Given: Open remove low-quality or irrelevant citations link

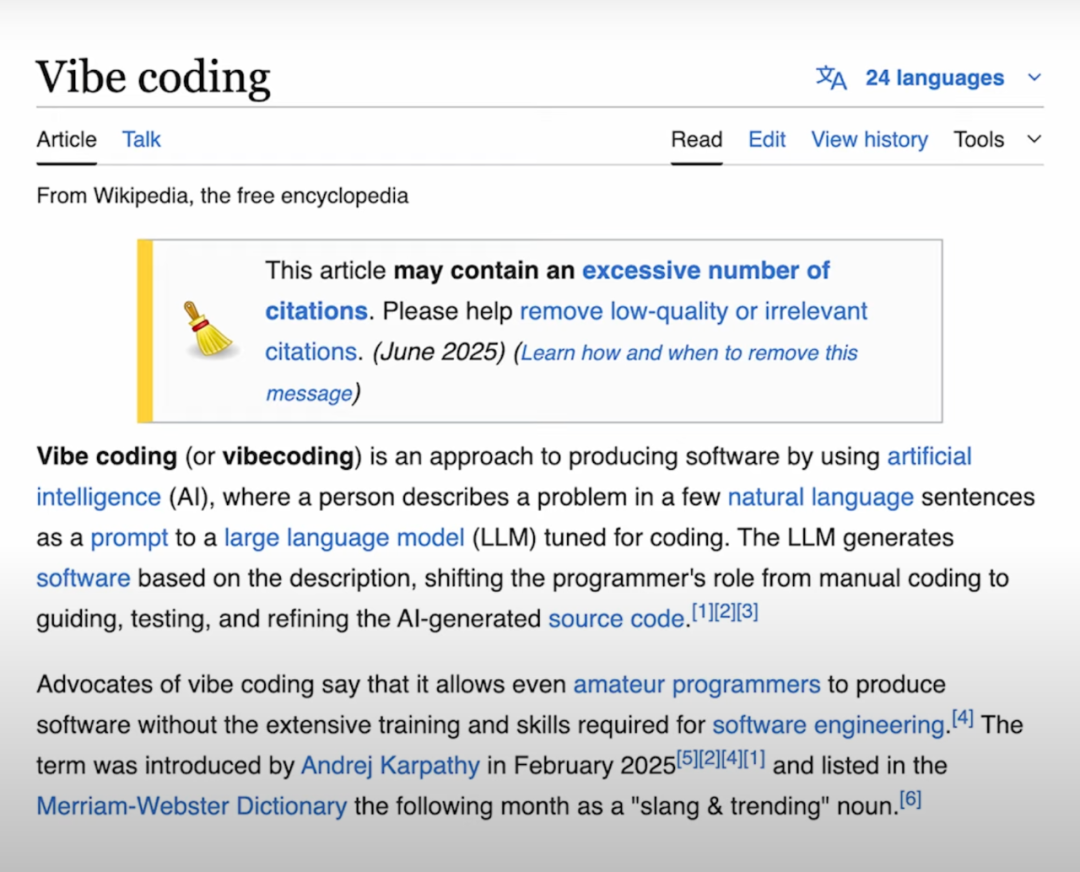Looking at the screenshot, I should (693, 311).
